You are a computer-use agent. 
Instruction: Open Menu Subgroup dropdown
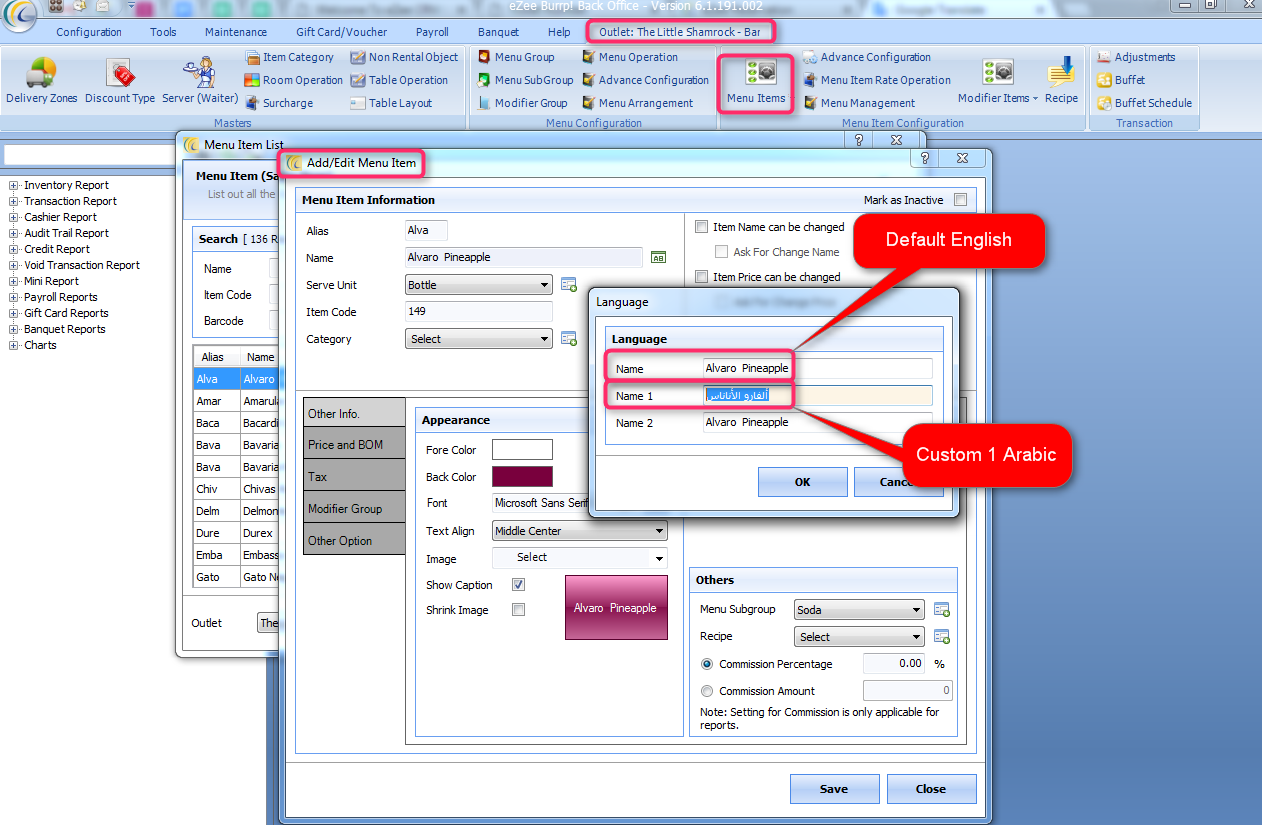coord(860,609)
